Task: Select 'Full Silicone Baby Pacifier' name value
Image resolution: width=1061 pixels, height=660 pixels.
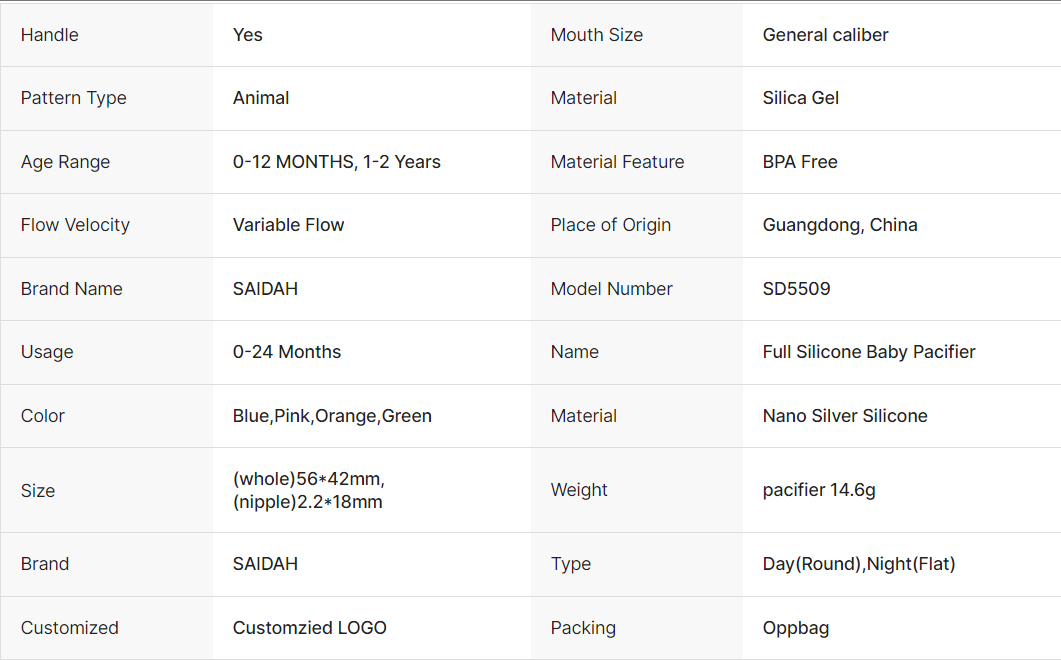Action: (x=869, y=352)
